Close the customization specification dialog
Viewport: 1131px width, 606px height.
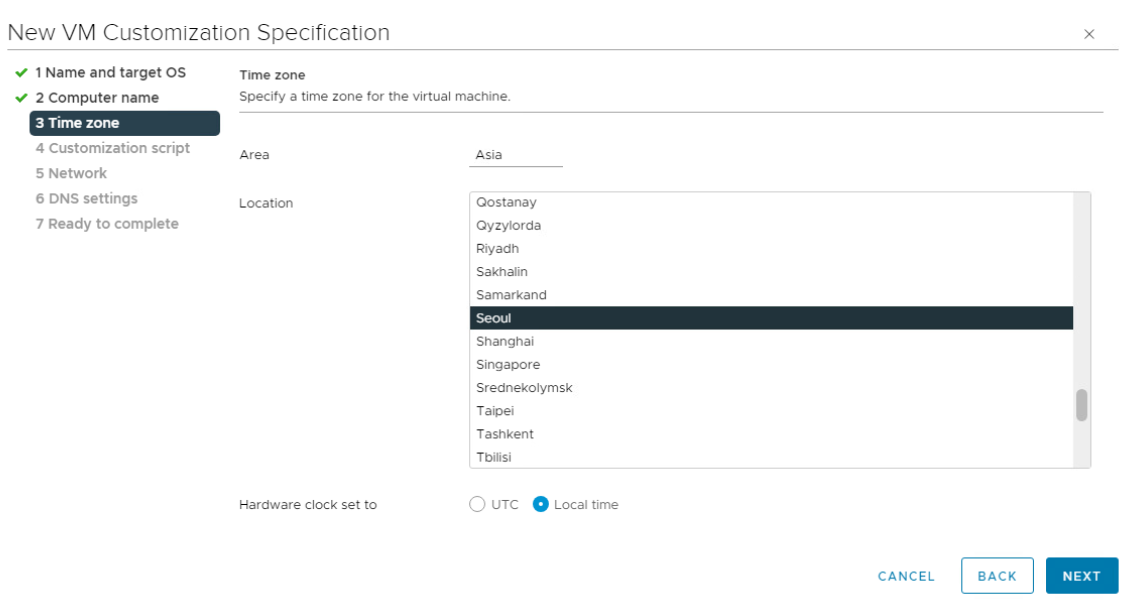pos(1089,34)
